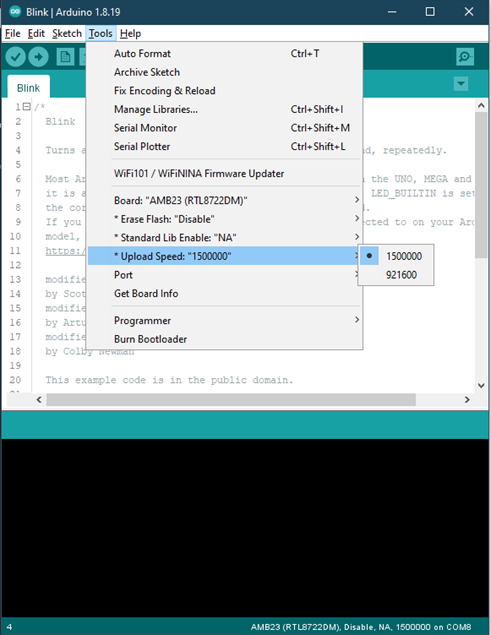This screenshot has height=635, width=491.
Task: Click the vertical scrollbar down arrow
Action: (x=481, y=386)
